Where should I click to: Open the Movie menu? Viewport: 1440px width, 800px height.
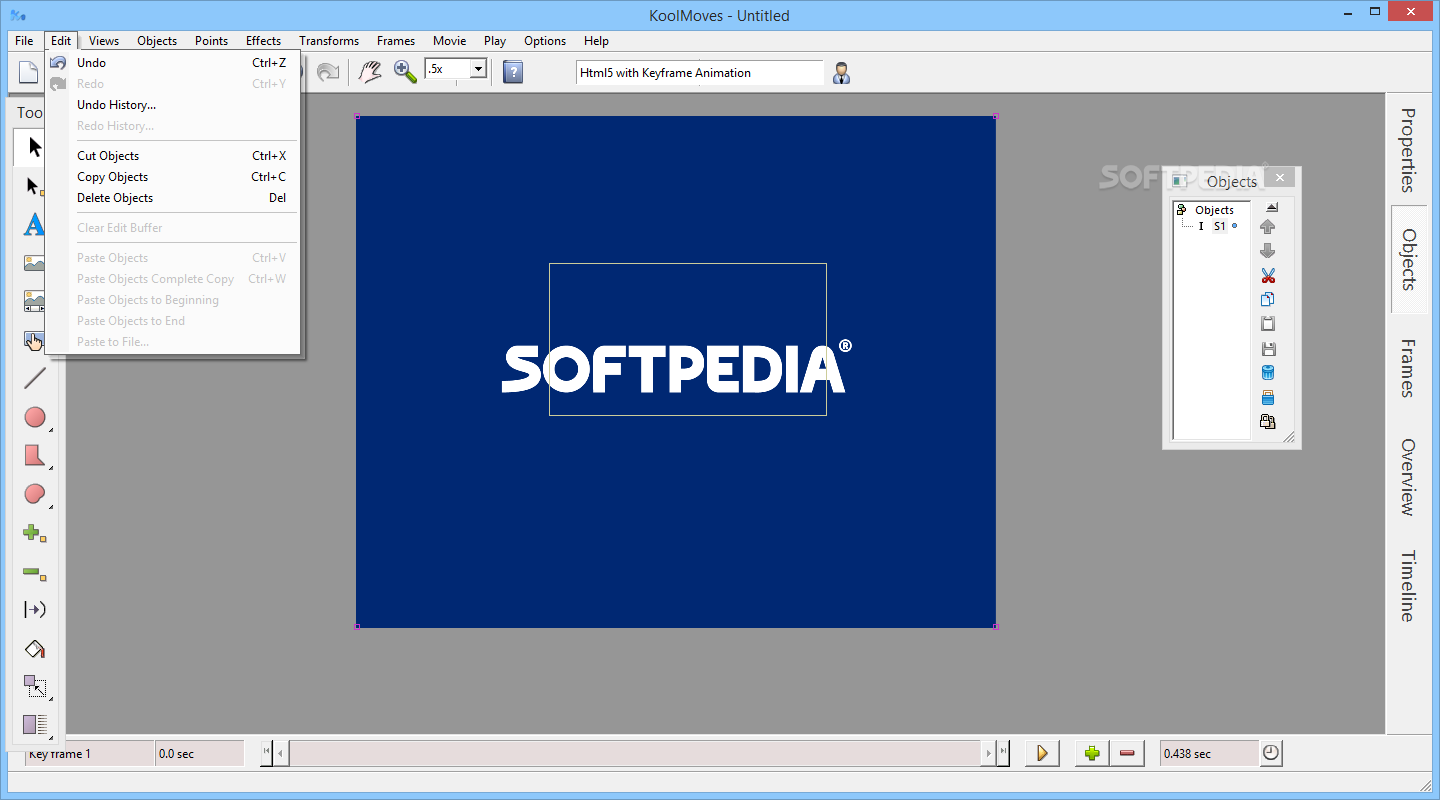point(449,41)
